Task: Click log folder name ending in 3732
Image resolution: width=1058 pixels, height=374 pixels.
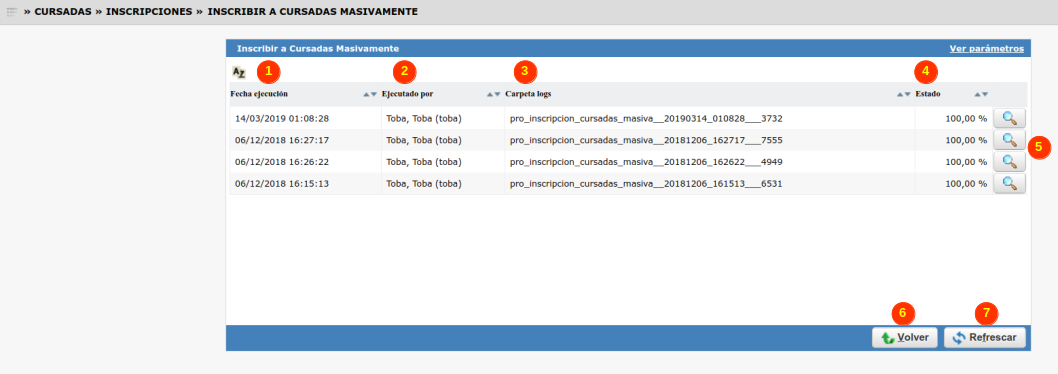Action: [x=646, y=119]
